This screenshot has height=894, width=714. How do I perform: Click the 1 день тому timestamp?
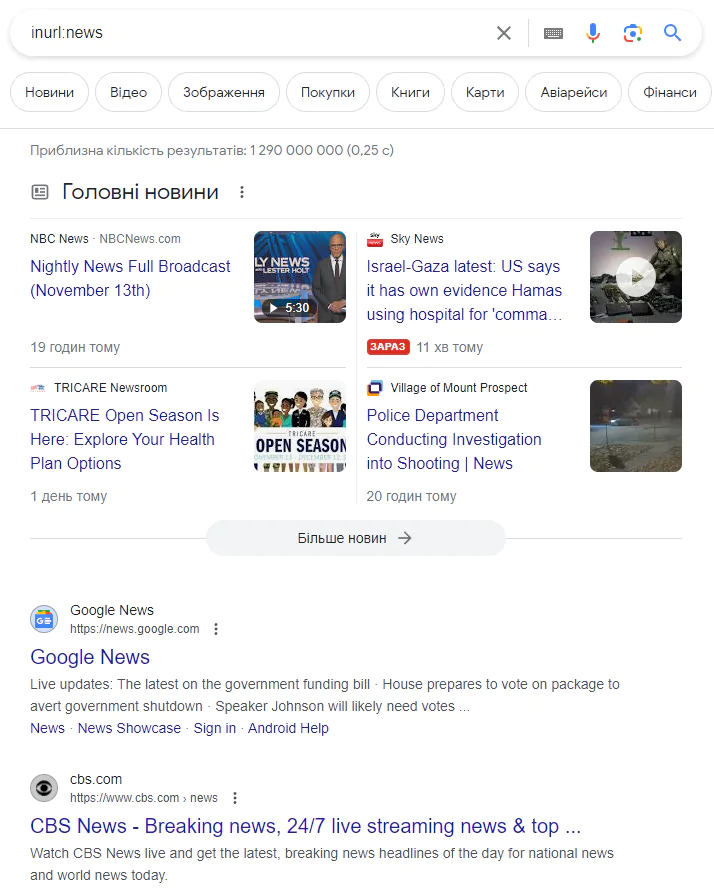pos(68,496)
